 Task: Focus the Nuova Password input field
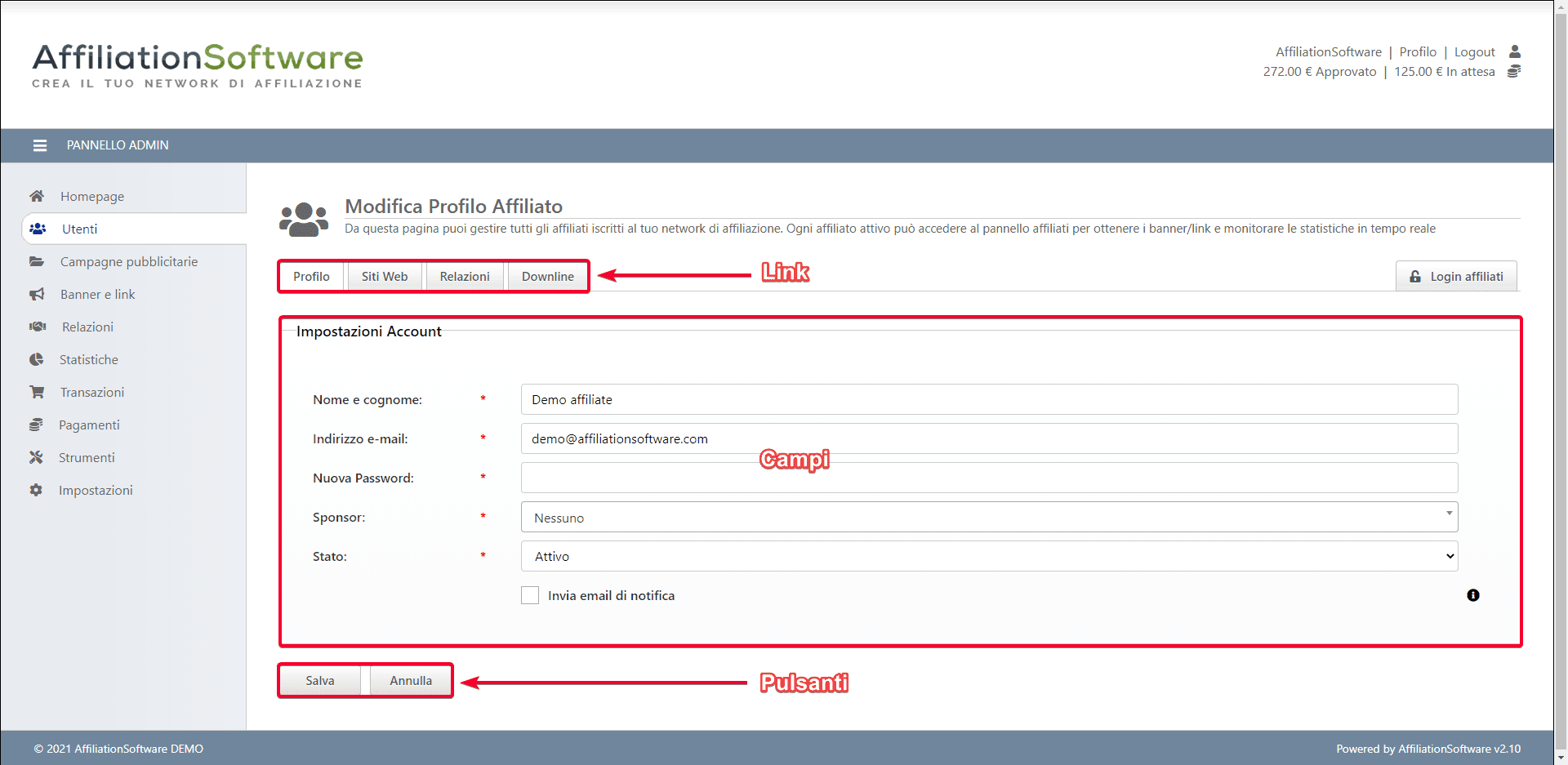click(x=988, y=478)
